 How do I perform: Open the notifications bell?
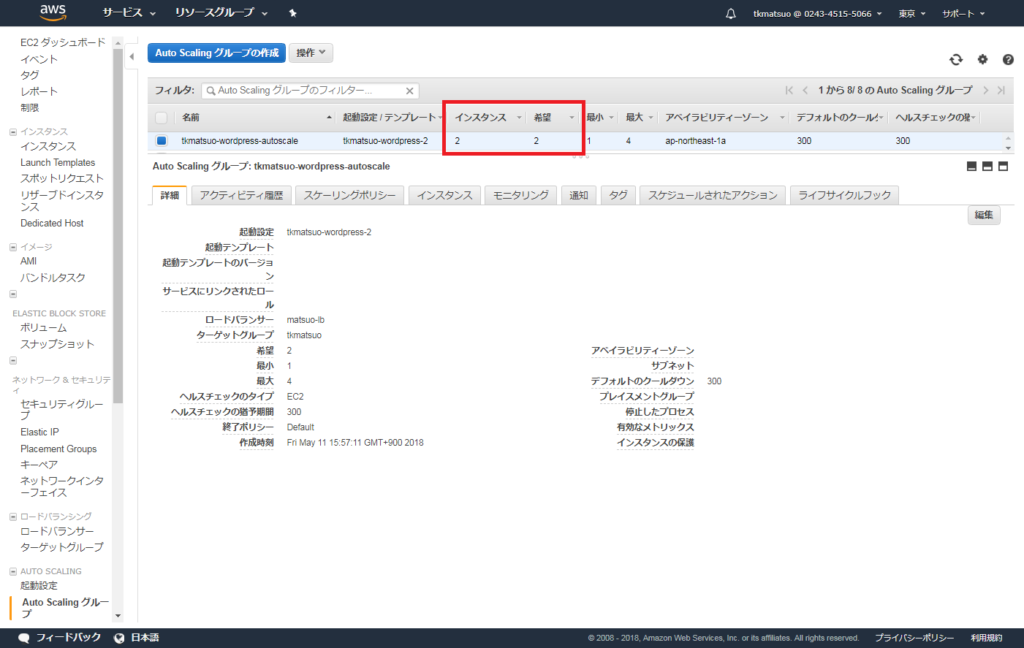[x=731, y=14]
